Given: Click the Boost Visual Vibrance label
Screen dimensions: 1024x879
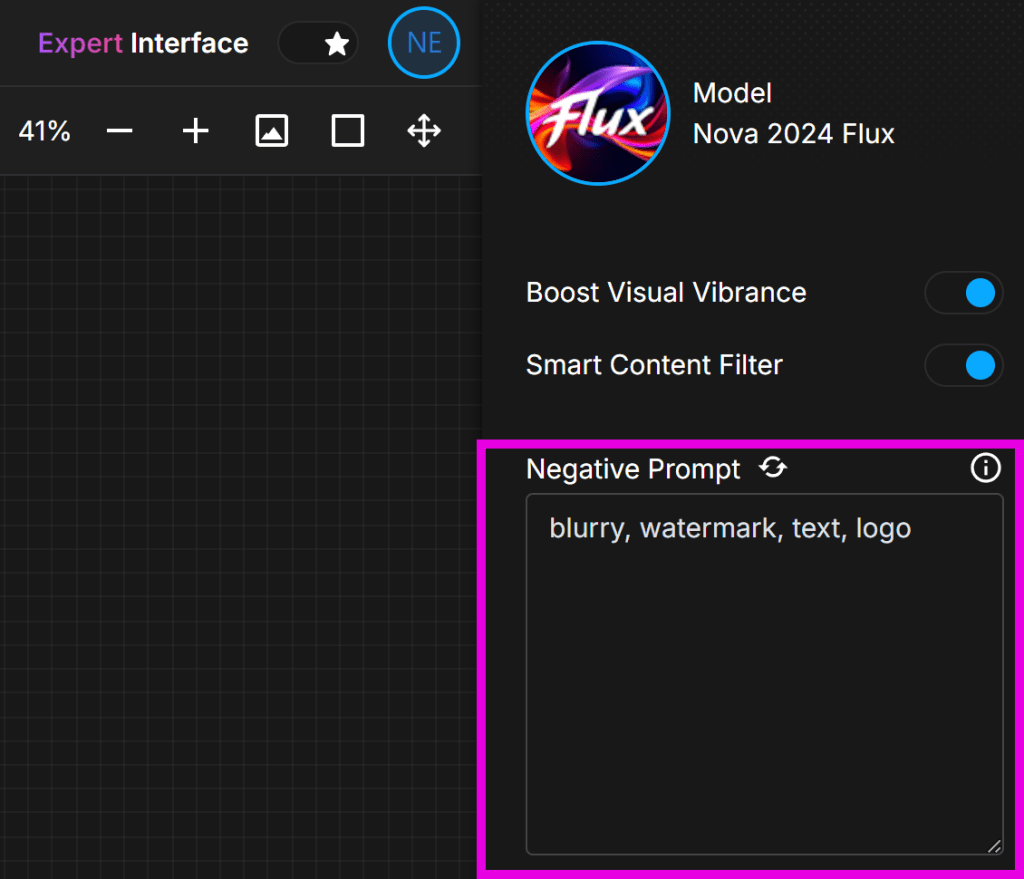Looking at the screenshot, I should (x=666, y=293).
